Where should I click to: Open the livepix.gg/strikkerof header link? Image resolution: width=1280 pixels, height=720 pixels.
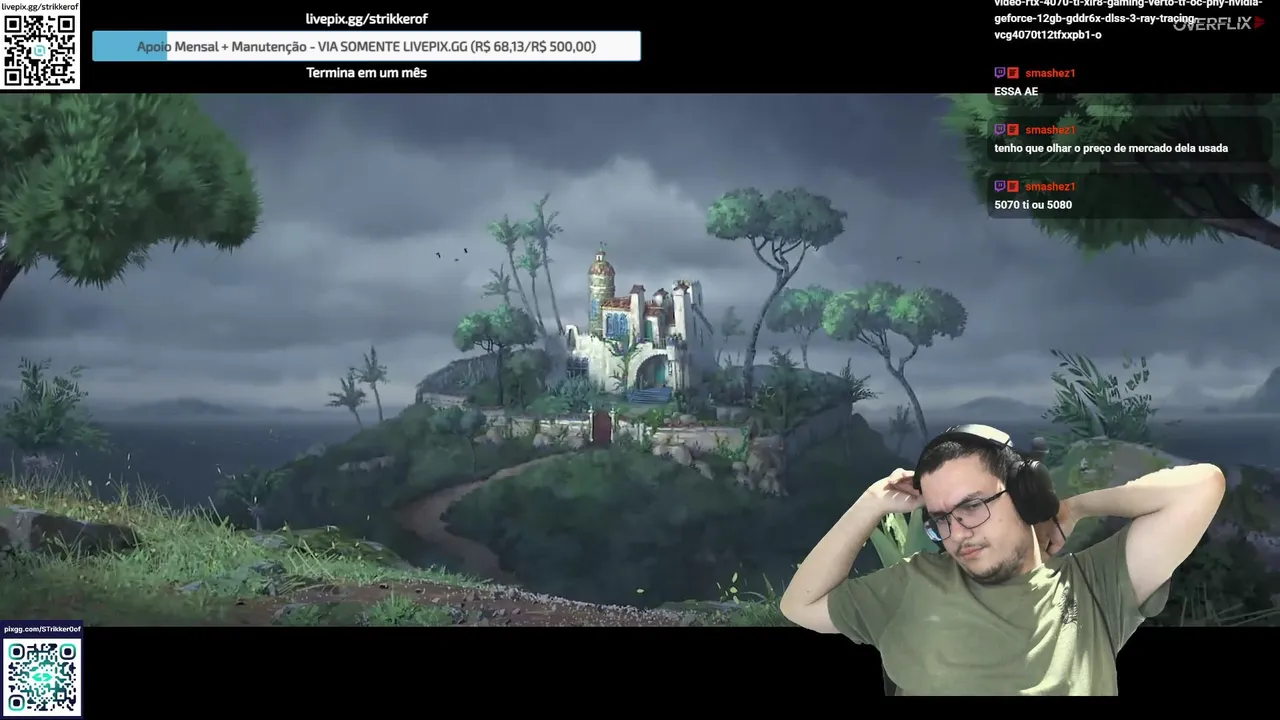coord(366,19)
